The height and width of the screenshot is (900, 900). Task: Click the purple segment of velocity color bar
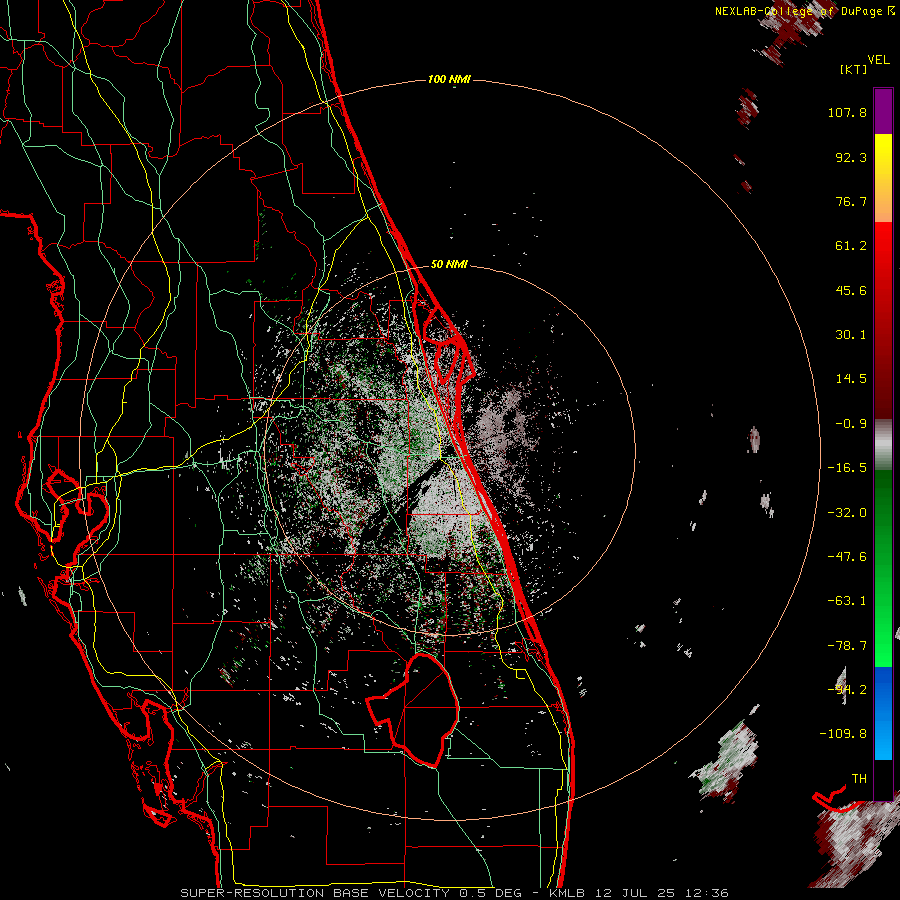point(883,112)
